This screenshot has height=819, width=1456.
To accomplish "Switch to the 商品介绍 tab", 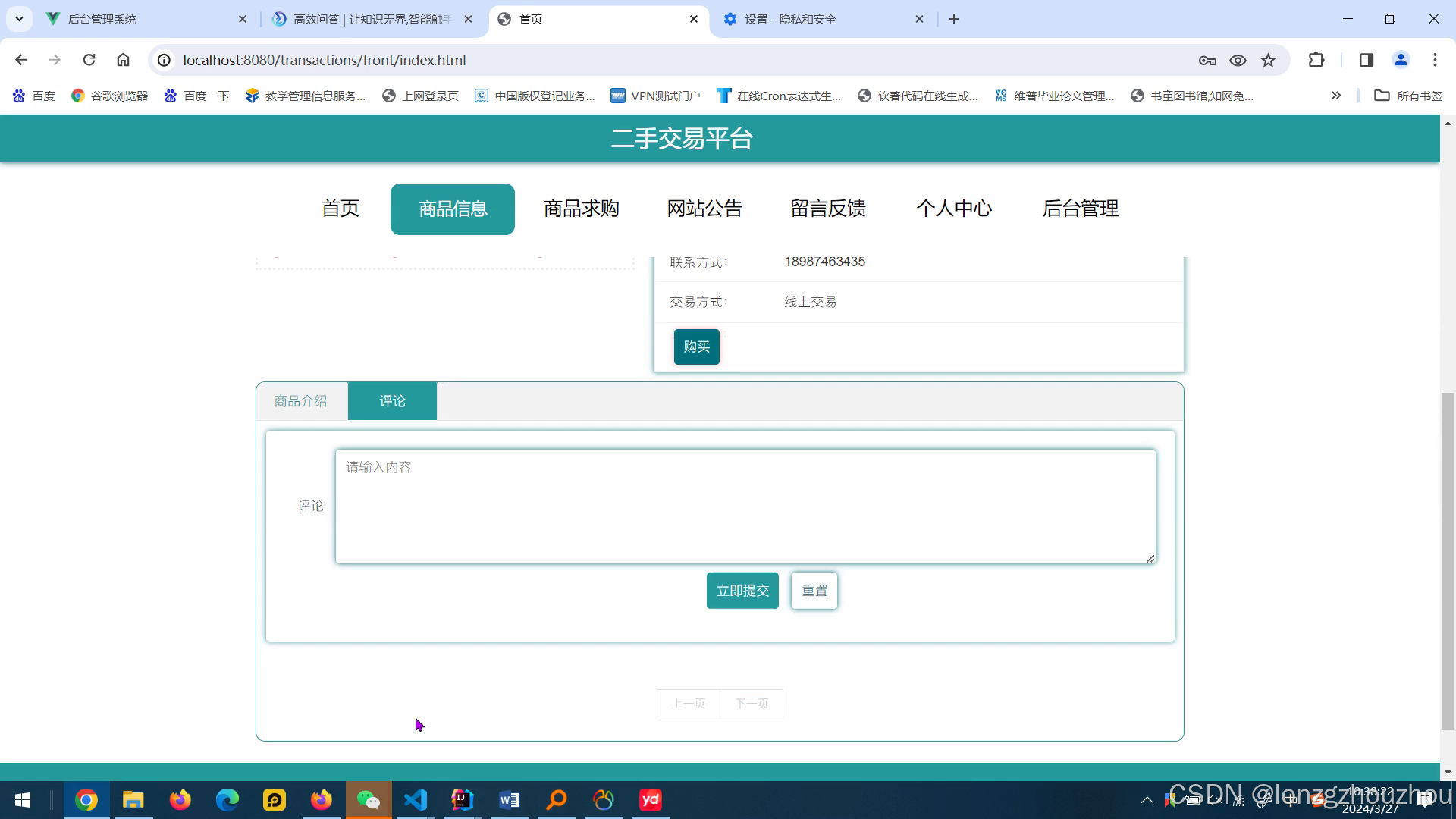I will [301, 401].
